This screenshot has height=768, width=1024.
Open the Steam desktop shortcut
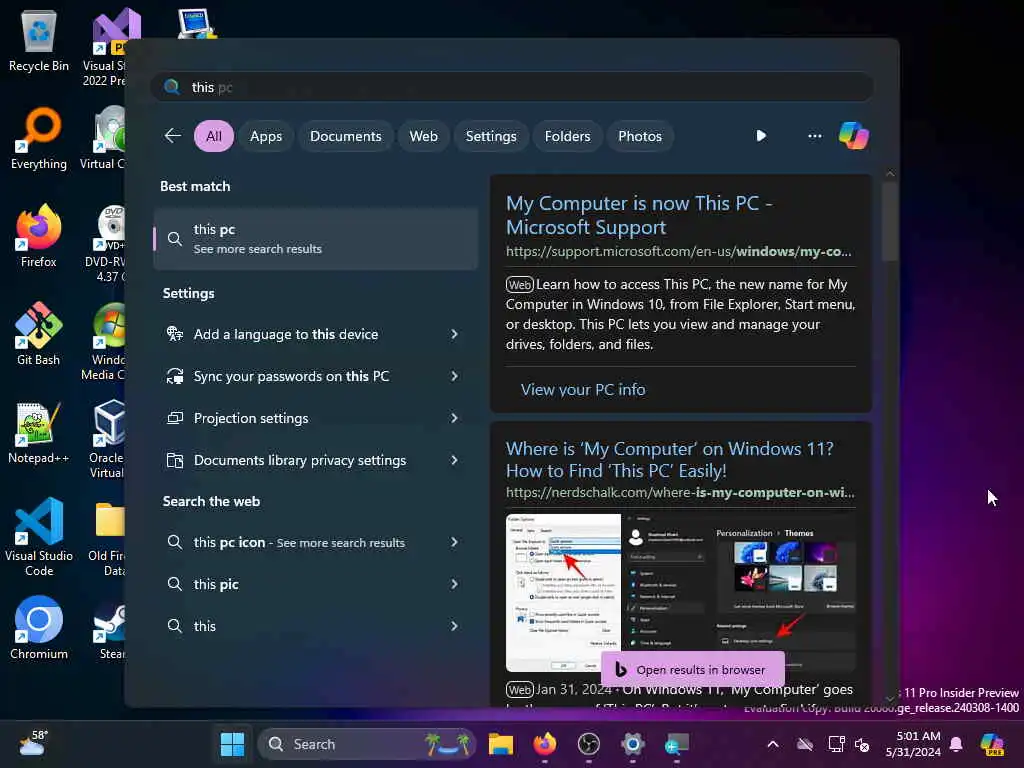coord(110,628)
